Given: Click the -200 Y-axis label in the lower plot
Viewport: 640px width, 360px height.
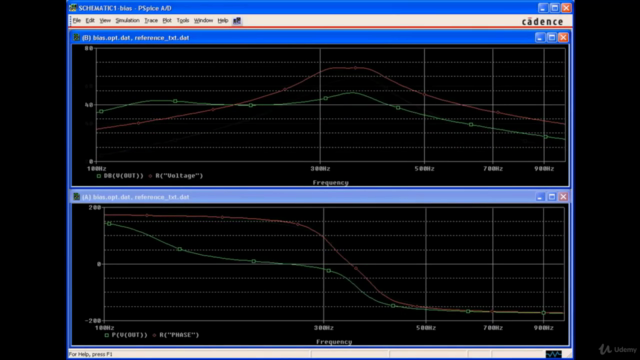Looking at the screenshot, I should (x=93, y=321).
